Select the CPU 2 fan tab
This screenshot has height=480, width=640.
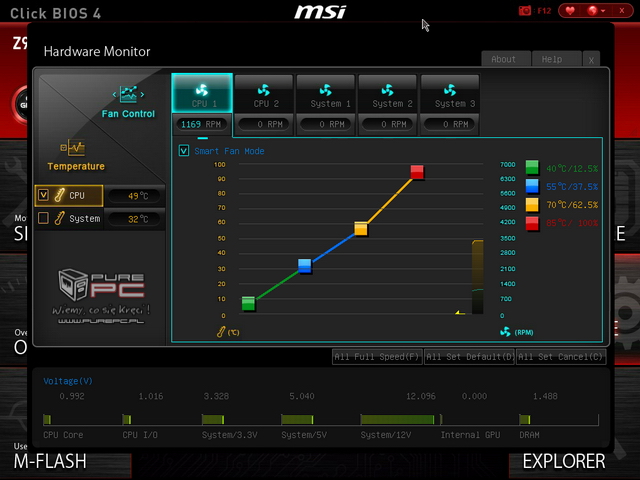tap(264, 93)
